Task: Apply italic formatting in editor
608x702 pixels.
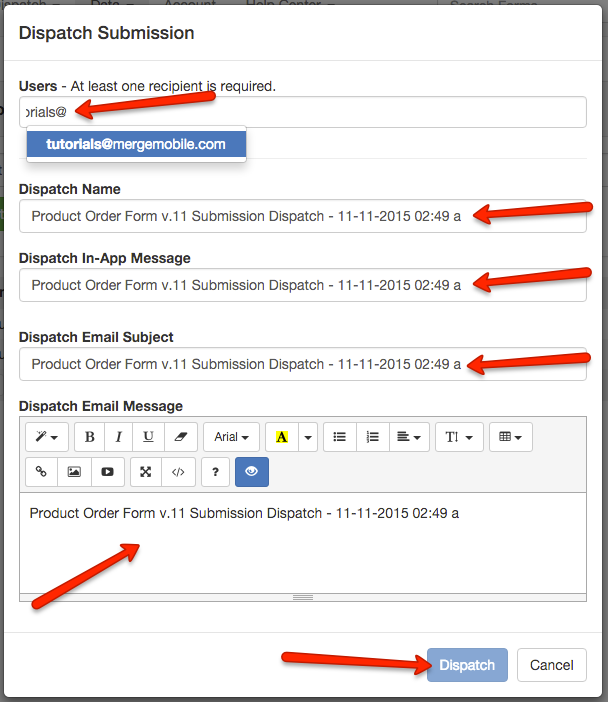Action: [119, 437]
